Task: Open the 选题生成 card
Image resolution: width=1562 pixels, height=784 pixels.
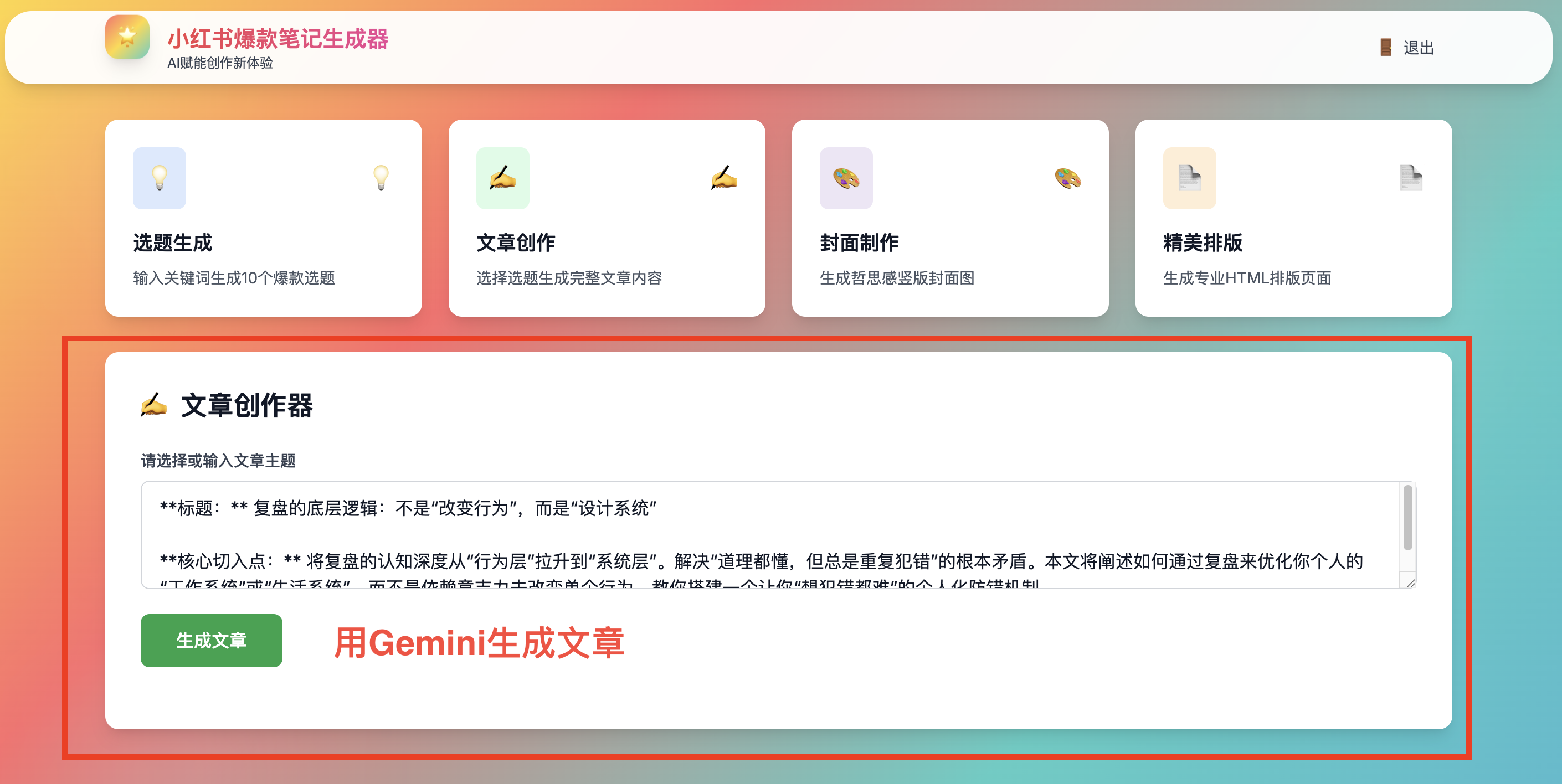Action: (263, 218)
